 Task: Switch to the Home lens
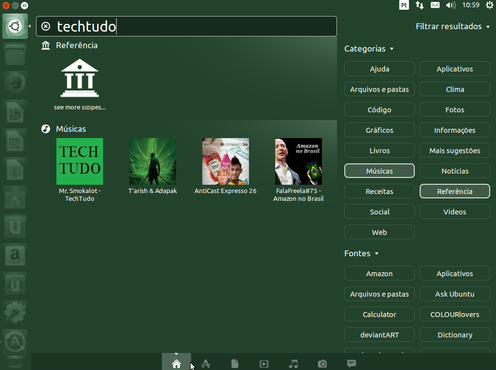click(x=176, y=364)
